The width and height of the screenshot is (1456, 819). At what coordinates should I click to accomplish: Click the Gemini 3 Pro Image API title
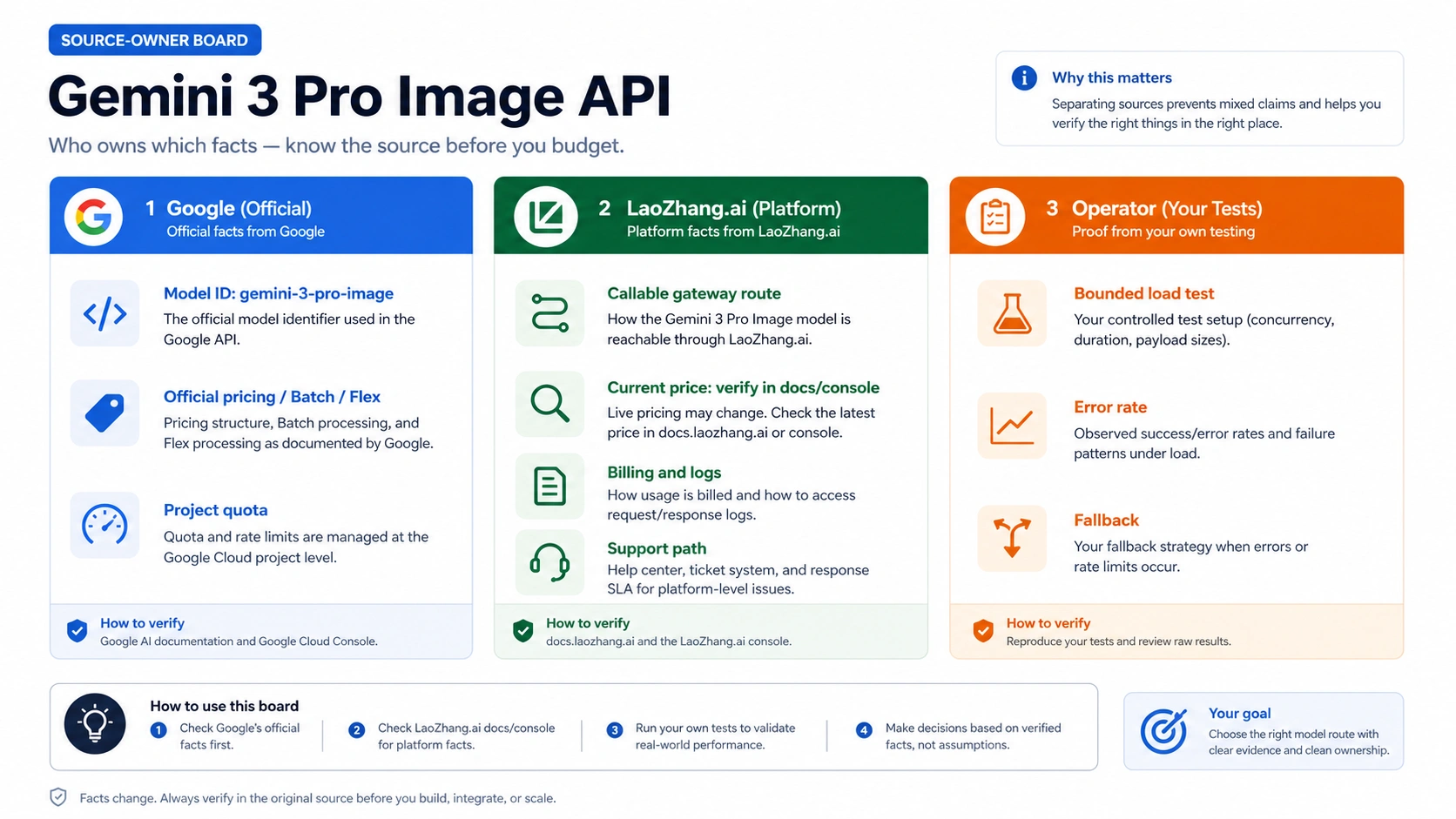[x=359, y=97]
